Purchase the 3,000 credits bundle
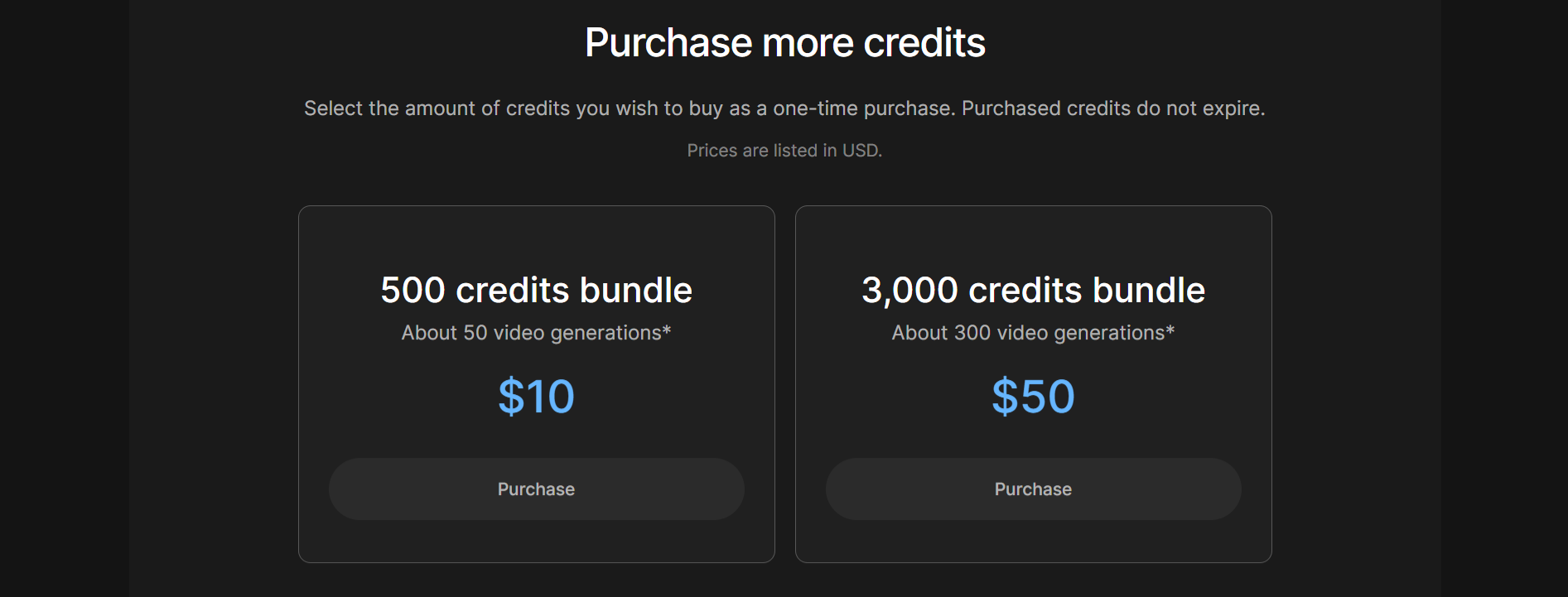The width and height of the screenshot is (1568, 597). pyautogui.click(x=1033, y=489)
